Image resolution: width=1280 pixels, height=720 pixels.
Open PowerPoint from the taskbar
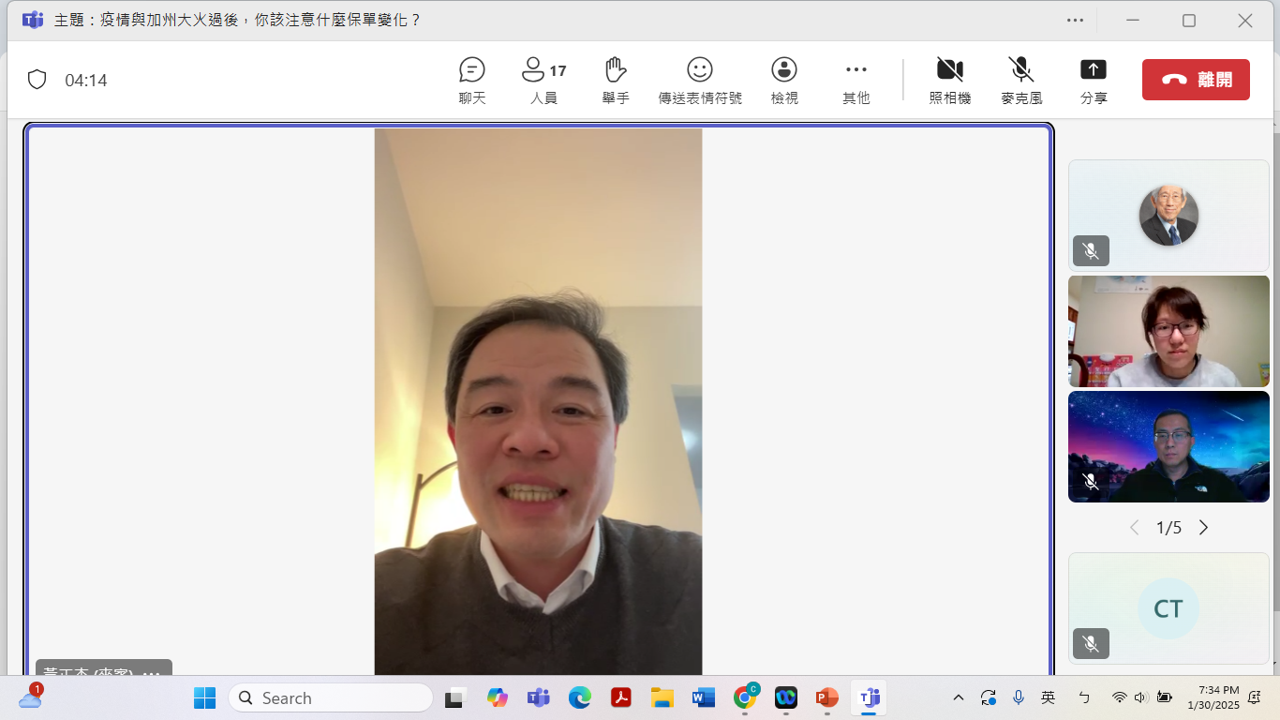click(827, 698)
